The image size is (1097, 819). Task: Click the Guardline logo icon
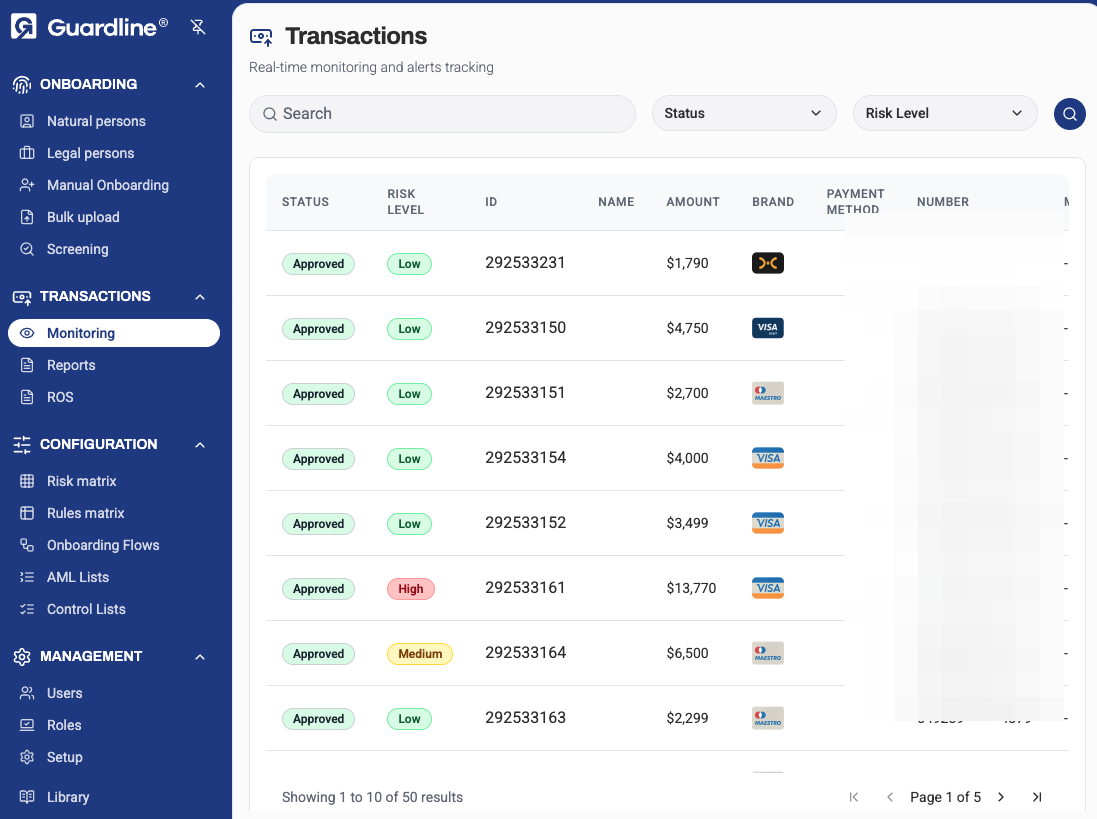pyautogui.click(x=22, y=26)
